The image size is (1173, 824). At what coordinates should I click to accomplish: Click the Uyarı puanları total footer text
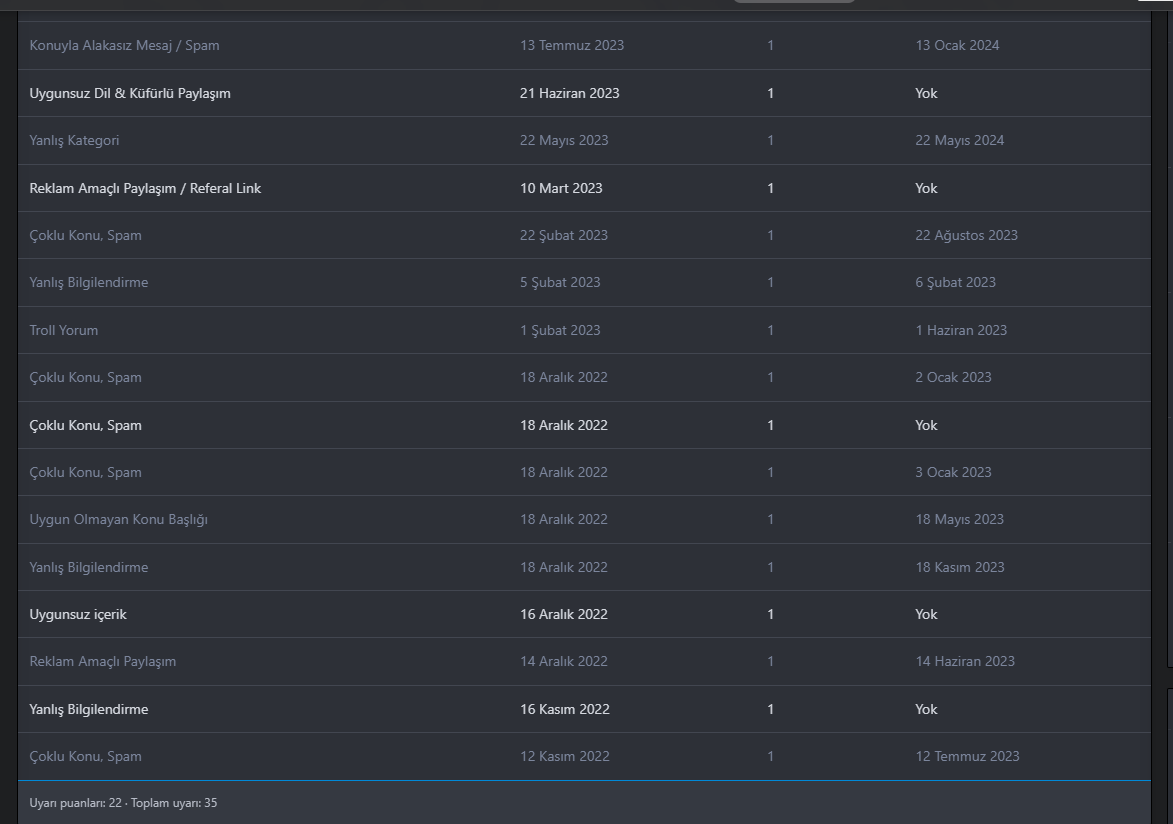(123, 802)
